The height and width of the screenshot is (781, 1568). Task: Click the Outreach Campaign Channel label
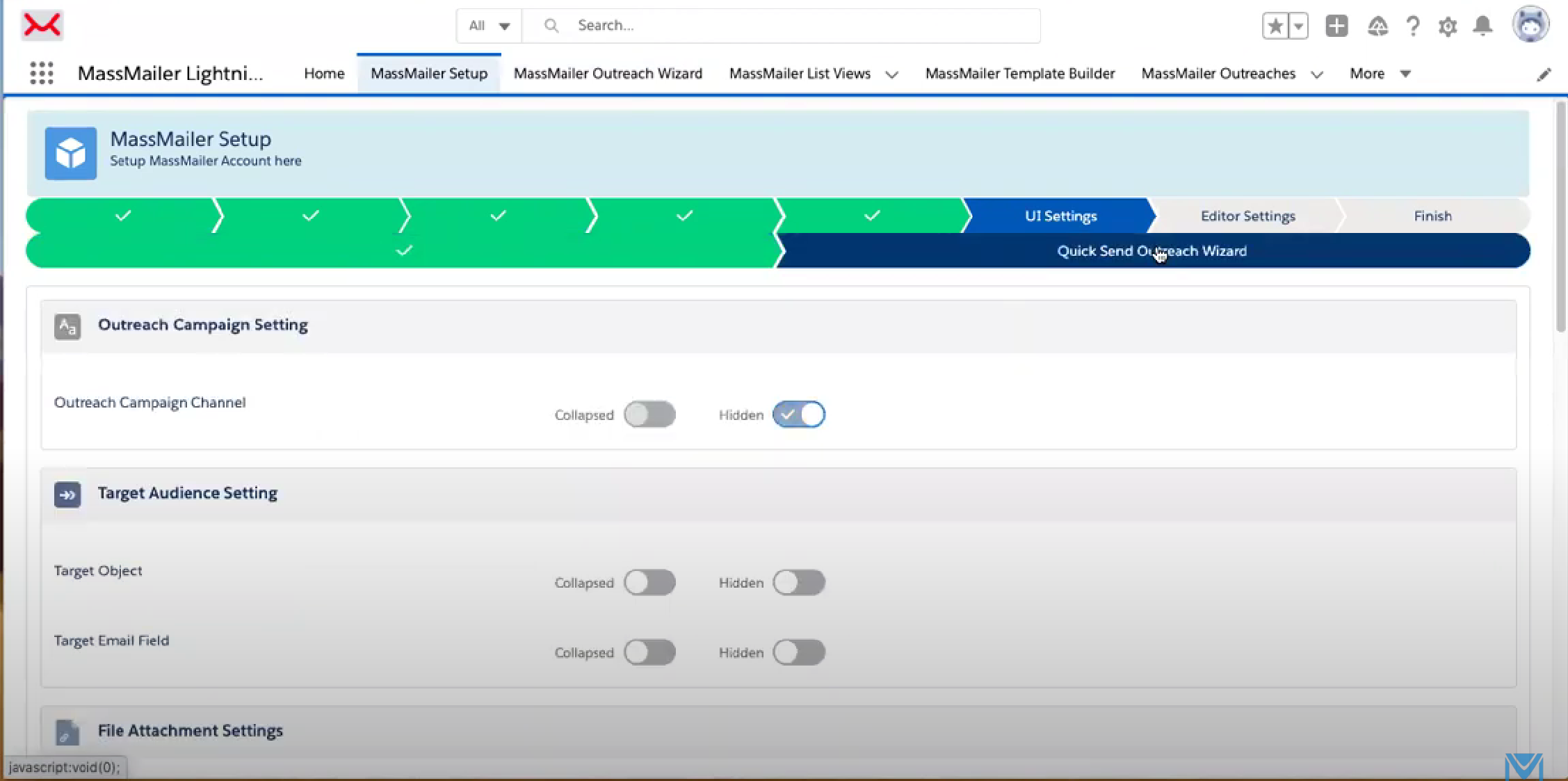(x=149, y=403)
